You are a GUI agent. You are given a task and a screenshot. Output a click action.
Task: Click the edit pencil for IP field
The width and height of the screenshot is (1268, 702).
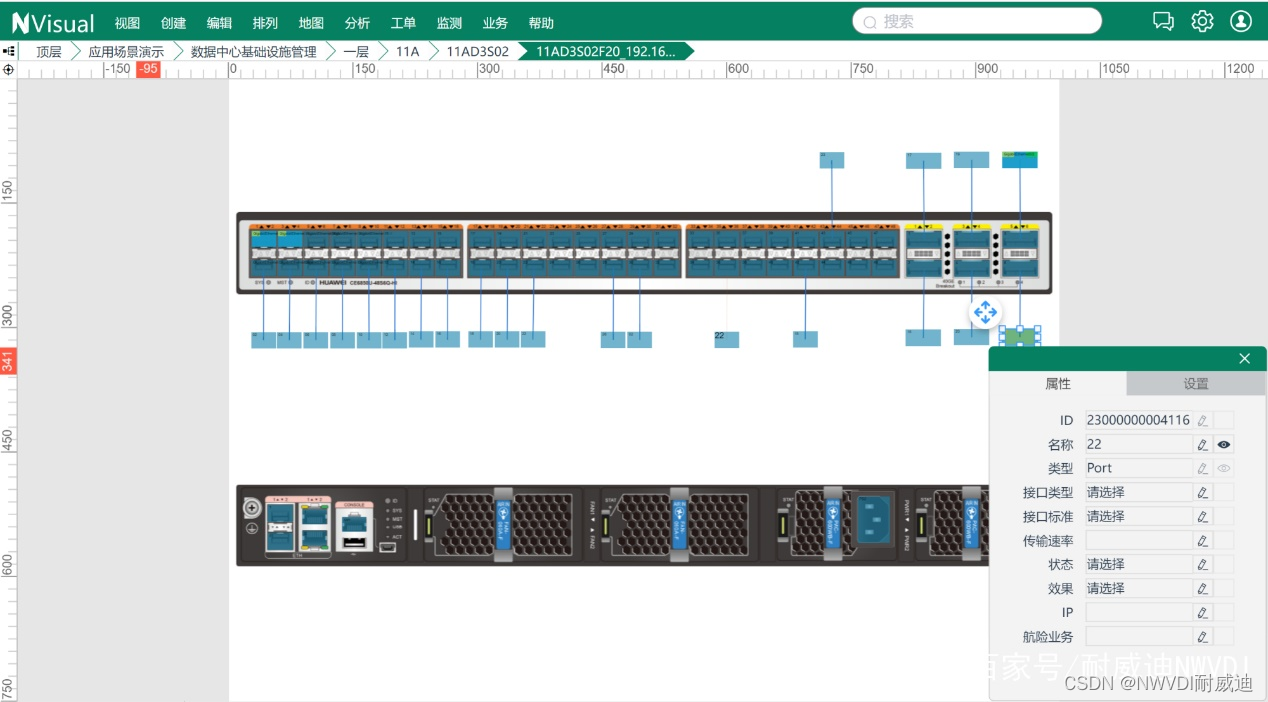1203,612
